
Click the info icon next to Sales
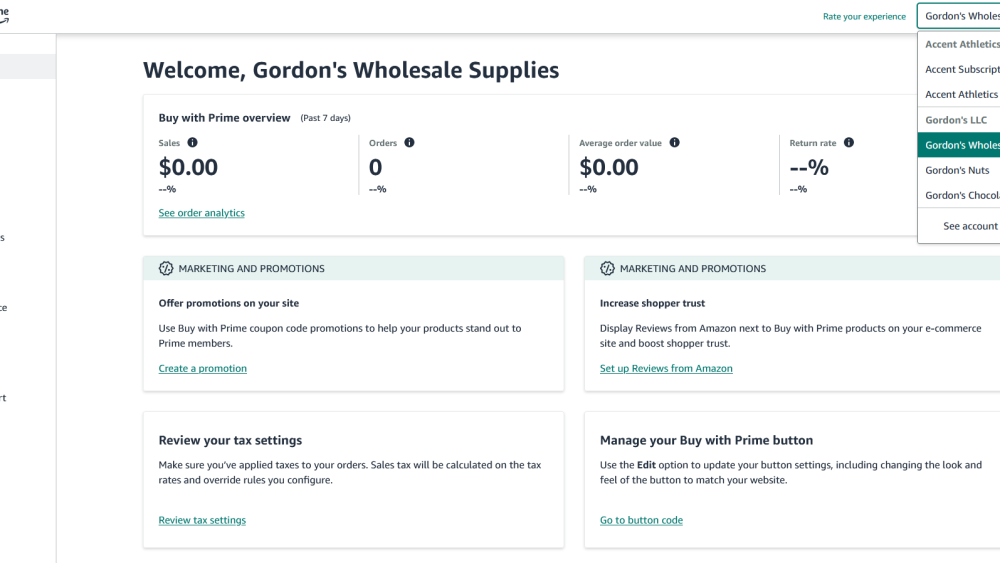(x=192, y=143)
